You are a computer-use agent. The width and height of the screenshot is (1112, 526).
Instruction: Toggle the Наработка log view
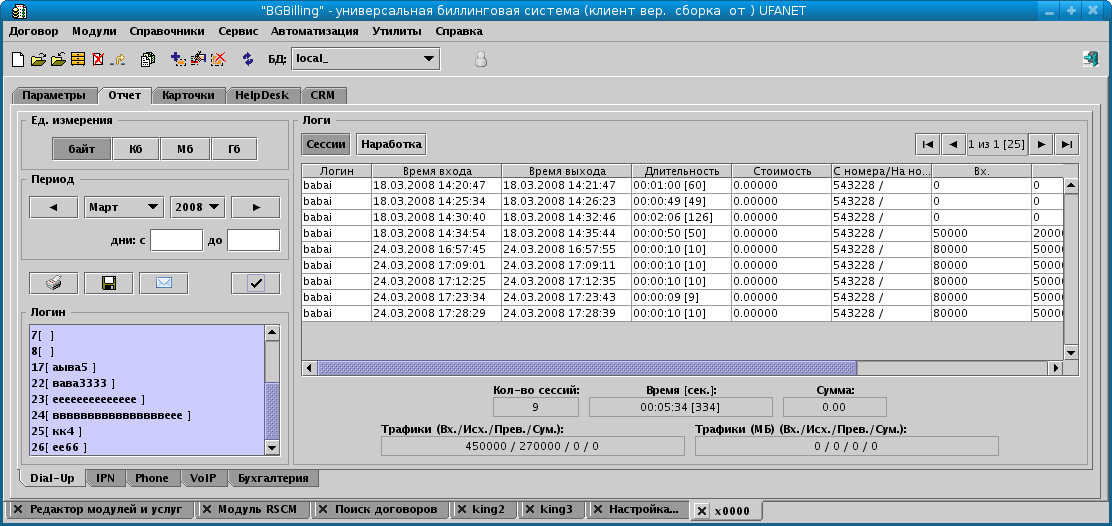click(392, 144)
